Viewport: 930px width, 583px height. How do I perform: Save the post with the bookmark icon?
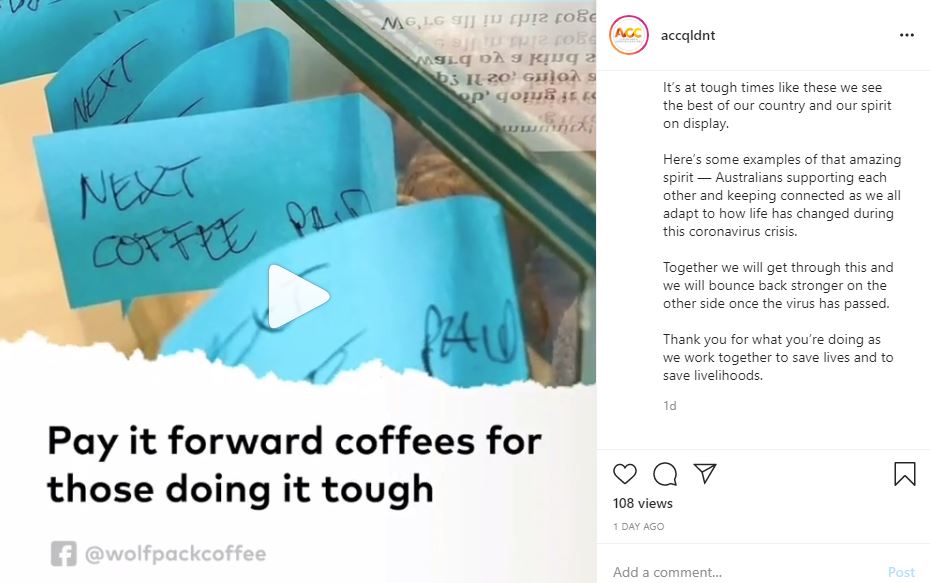tap(904, 474)
